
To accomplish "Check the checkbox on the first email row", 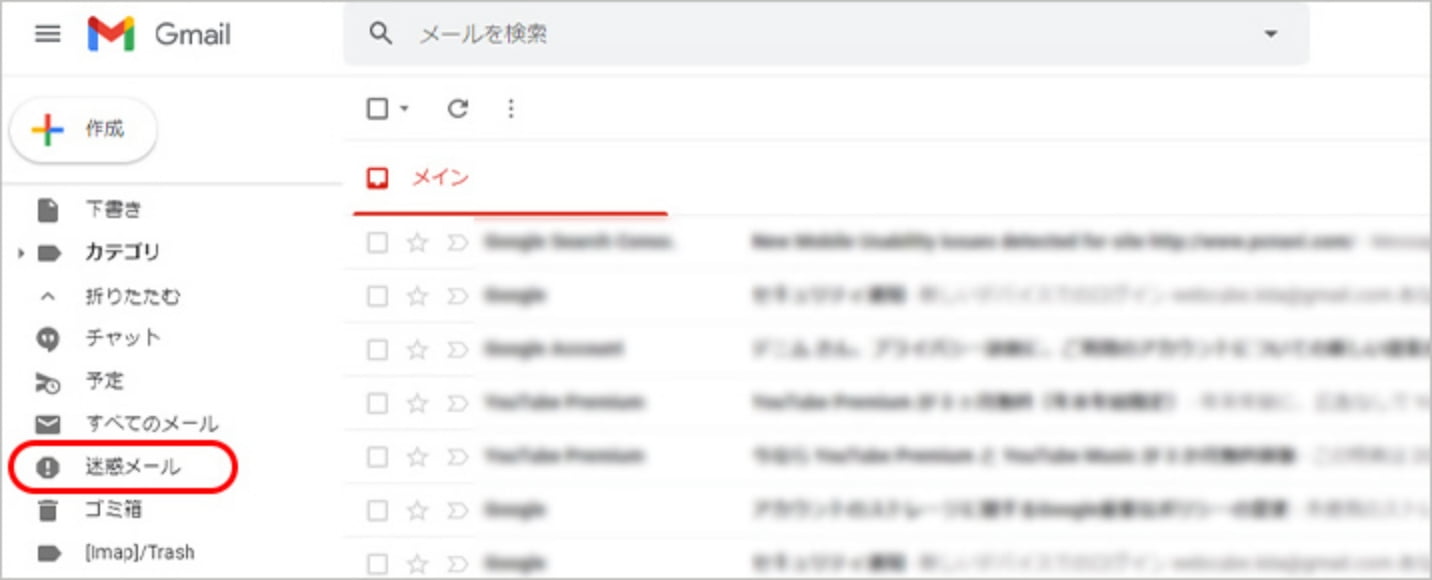I will (x=379, y=241).
